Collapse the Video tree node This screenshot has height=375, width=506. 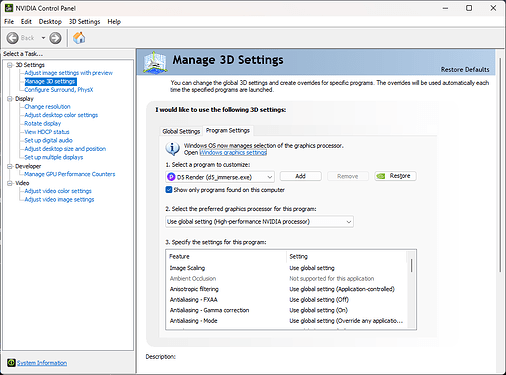(10, 183)
